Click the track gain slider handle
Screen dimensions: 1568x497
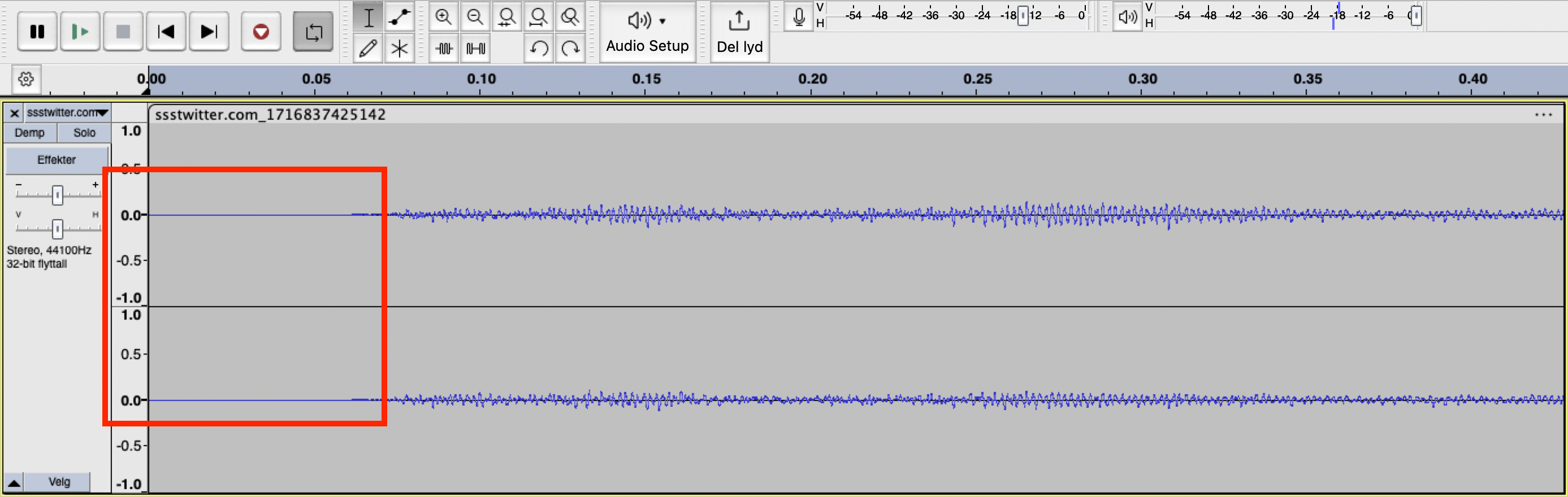(x=57, y=195)
